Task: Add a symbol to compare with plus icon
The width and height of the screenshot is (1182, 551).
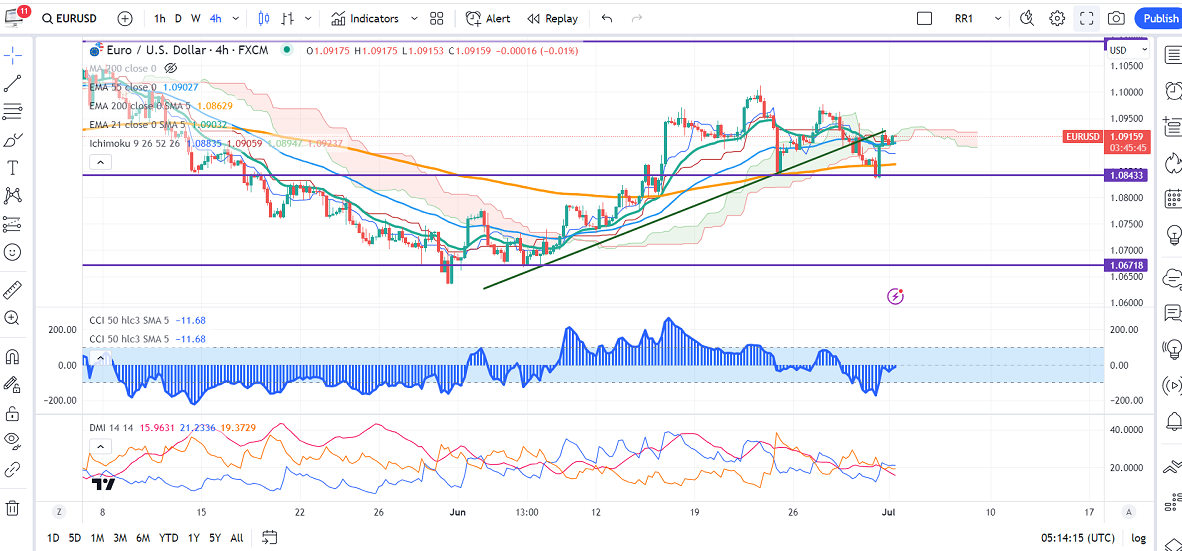Action: 125,18
